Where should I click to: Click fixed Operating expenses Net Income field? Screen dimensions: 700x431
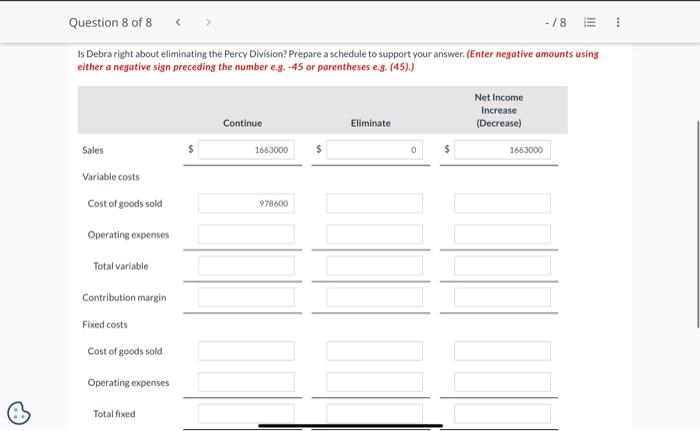pyautogui.click(x=503, y=382)
